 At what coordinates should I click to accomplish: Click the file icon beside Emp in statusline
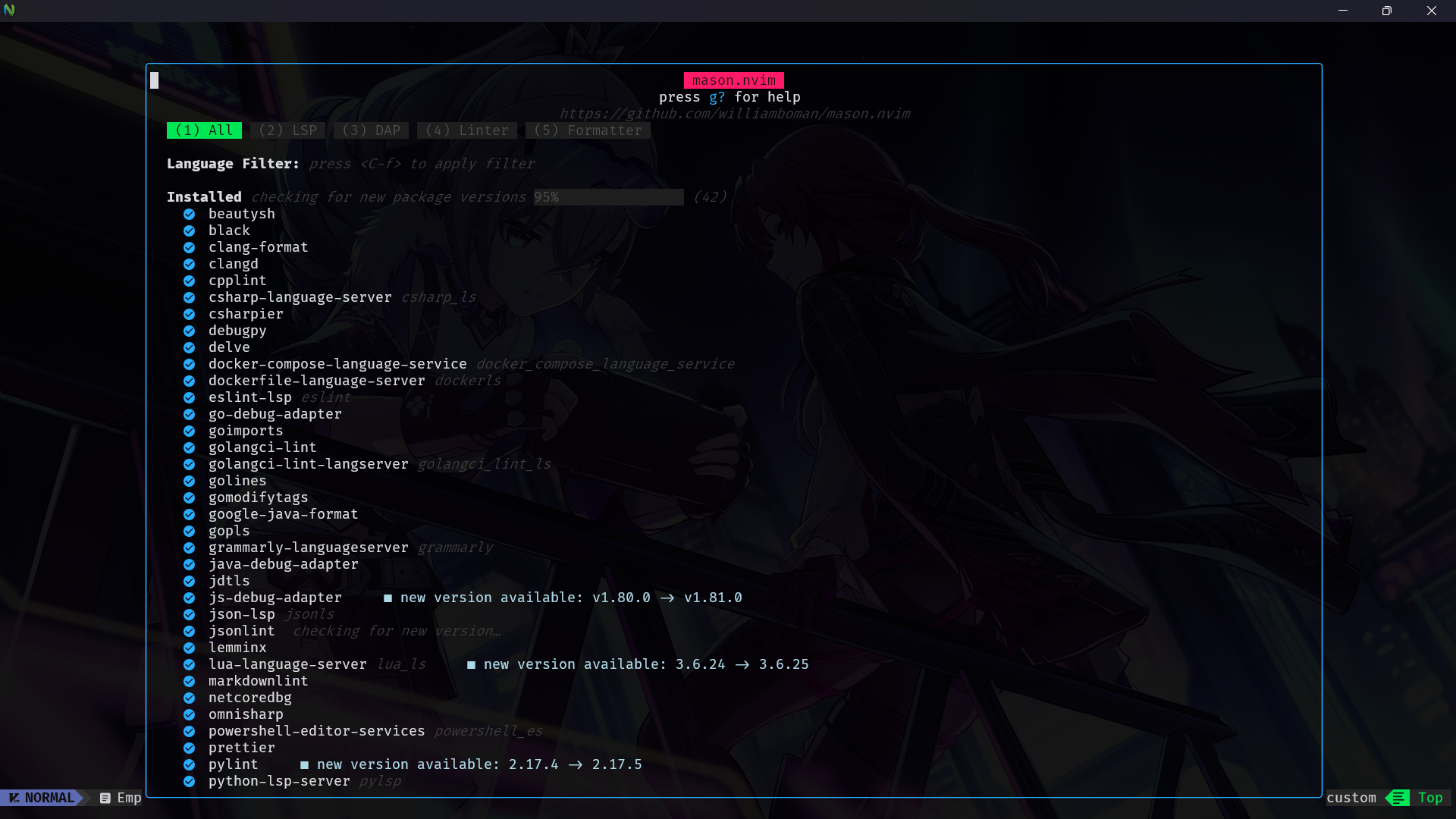click(x=105, y=798)
